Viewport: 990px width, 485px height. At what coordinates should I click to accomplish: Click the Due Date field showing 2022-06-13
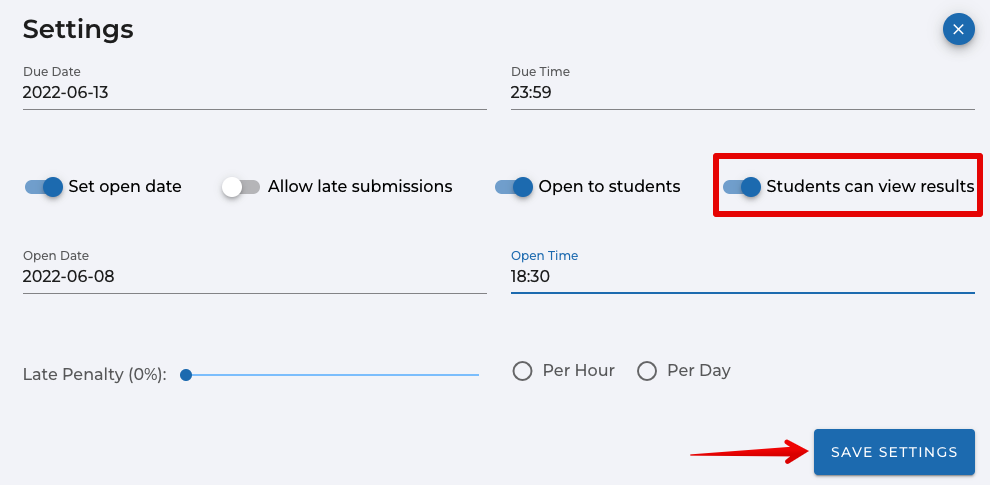[254, 93]
